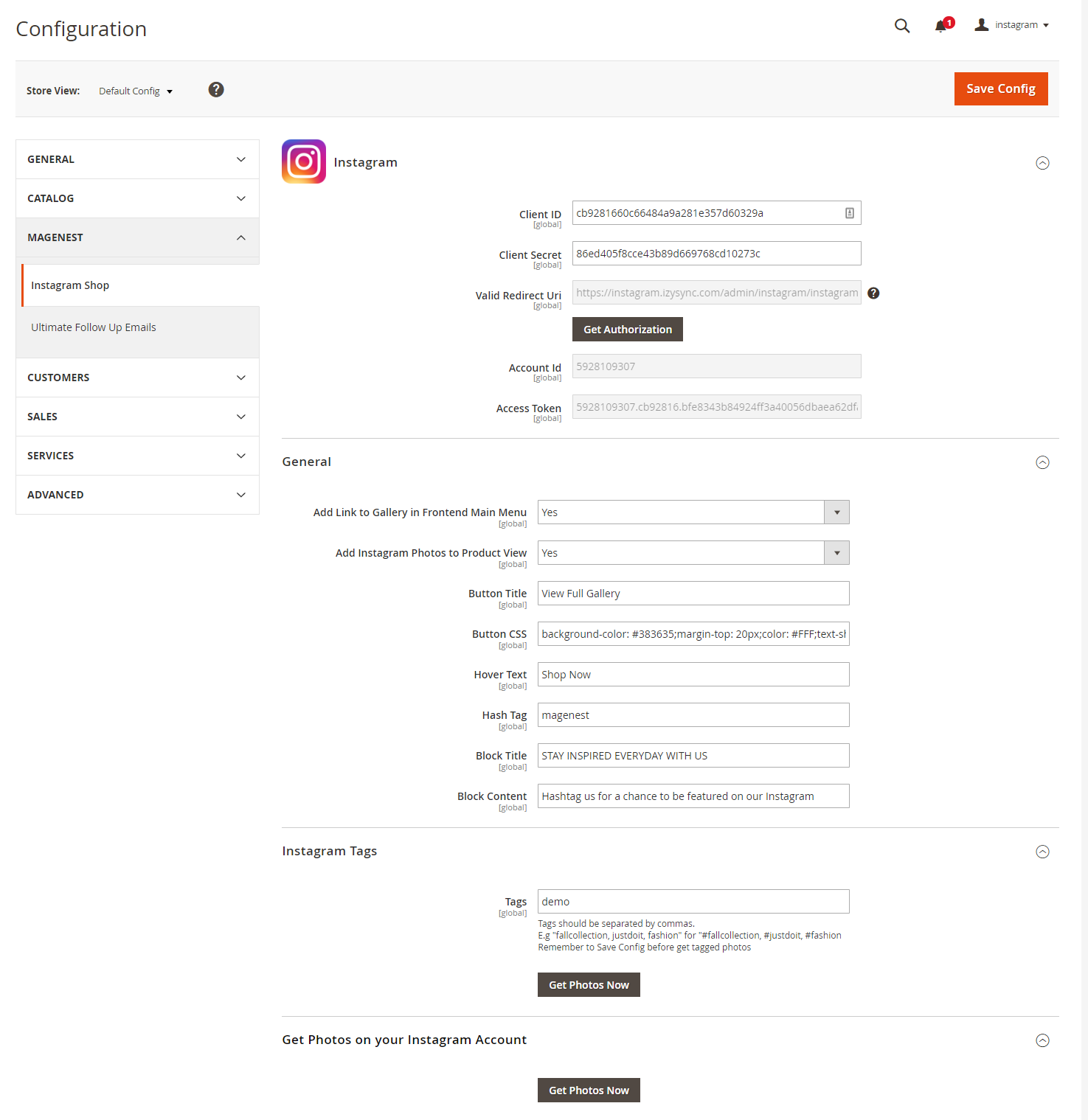
Task: Click the Store View label
Action: [x=53, y=91]
